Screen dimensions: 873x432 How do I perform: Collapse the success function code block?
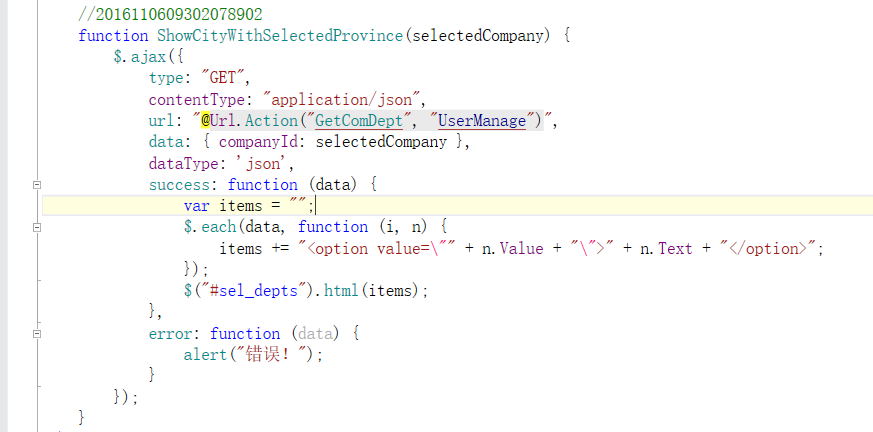point(37,184)
